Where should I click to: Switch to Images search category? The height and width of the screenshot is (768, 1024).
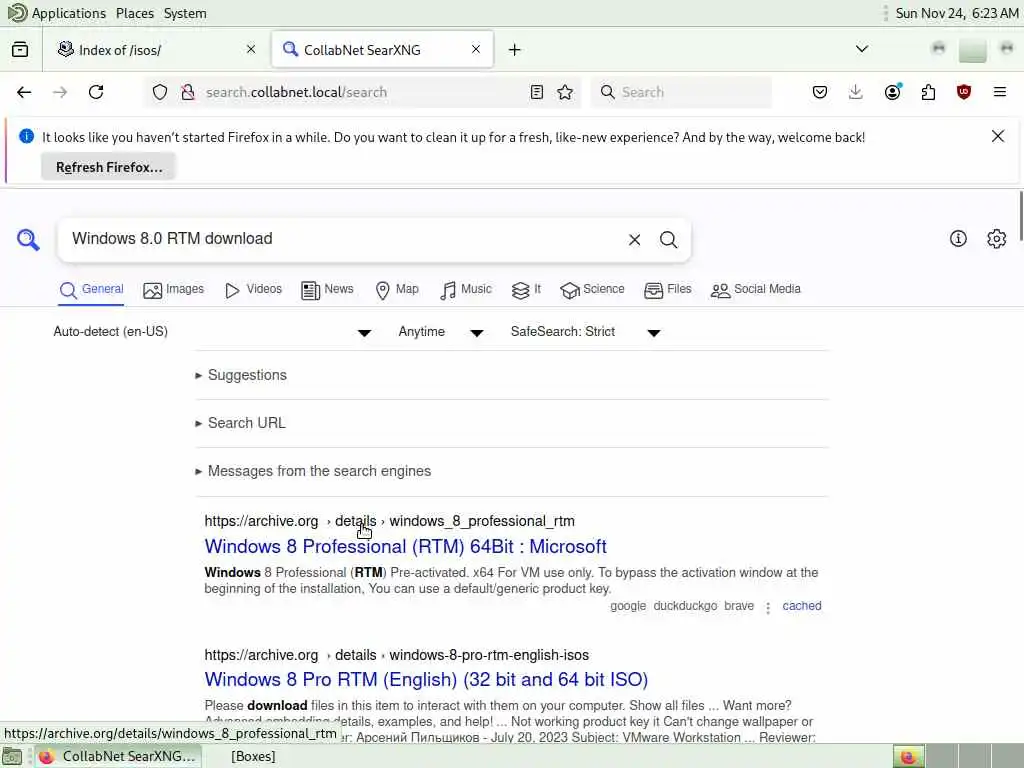click(174, 289)
